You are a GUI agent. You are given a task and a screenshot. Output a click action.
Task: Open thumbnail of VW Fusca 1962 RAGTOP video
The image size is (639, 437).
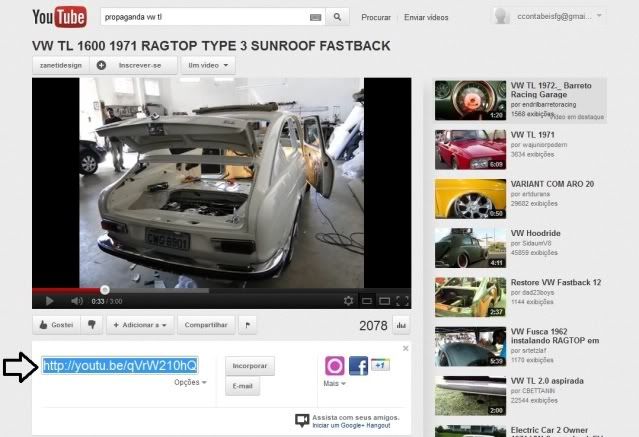click(x=470, y=347)
